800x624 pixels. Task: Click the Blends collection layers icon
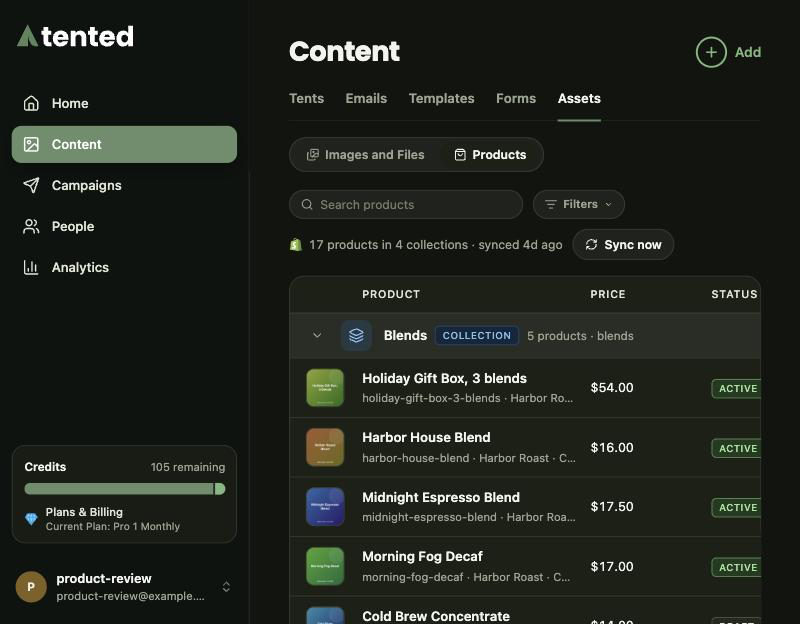[356, 336]
